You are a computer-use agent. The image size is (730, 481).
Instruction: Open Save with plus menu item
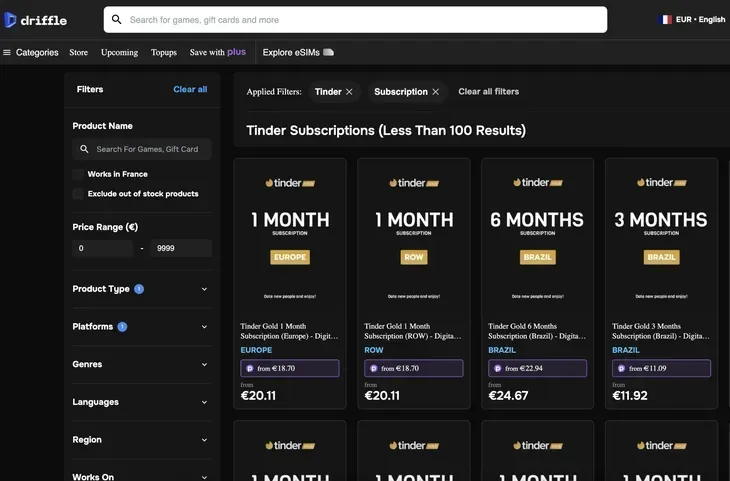[218, 52]
